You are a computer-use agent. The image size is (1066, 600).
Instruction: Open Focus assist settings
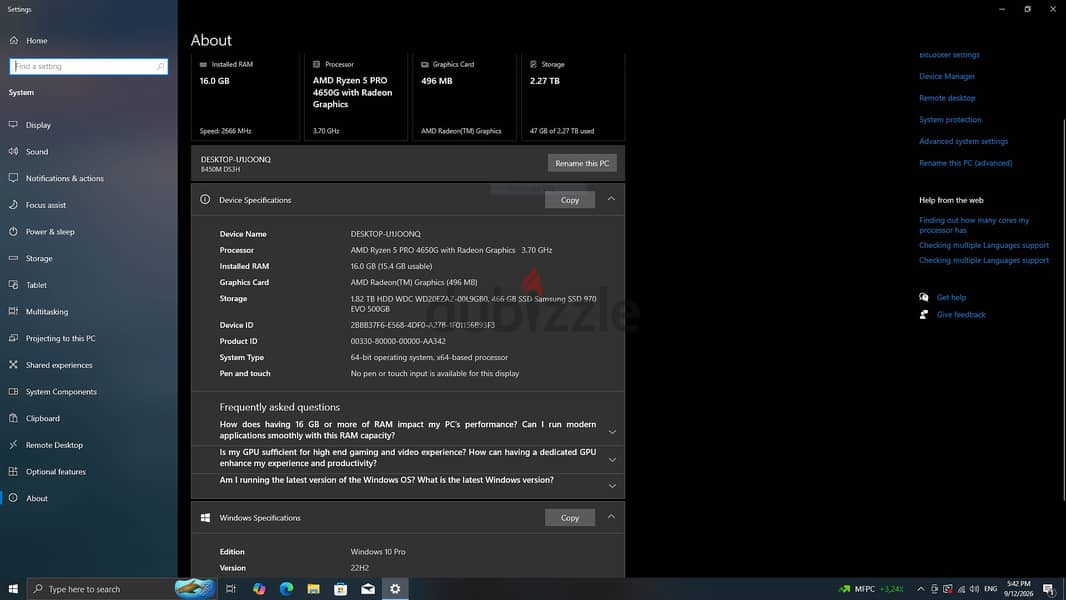pyautogui.click(x=46, y=205)
